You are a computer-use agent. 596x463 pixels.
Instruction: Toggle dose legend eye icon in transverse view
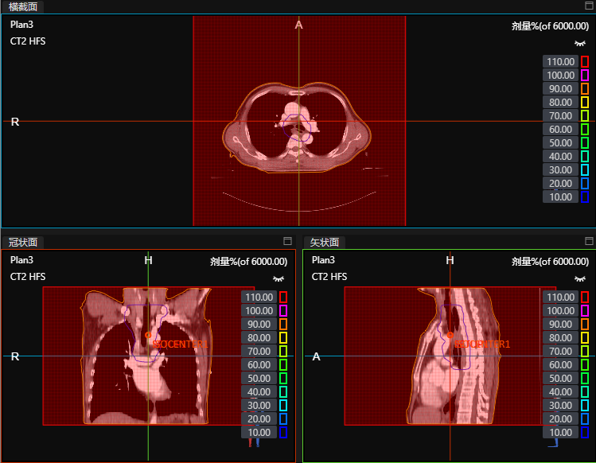580,43
